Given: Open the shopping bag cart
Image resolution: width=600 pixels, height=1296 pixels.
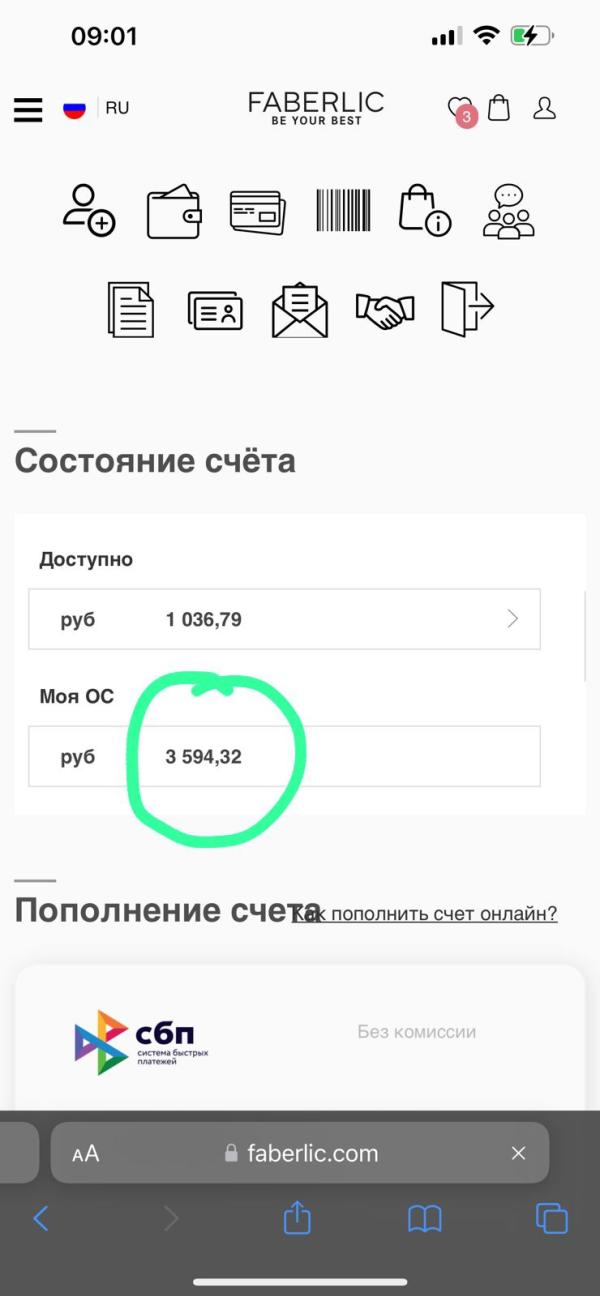Looking at the screenshot, I should (498, 108).
